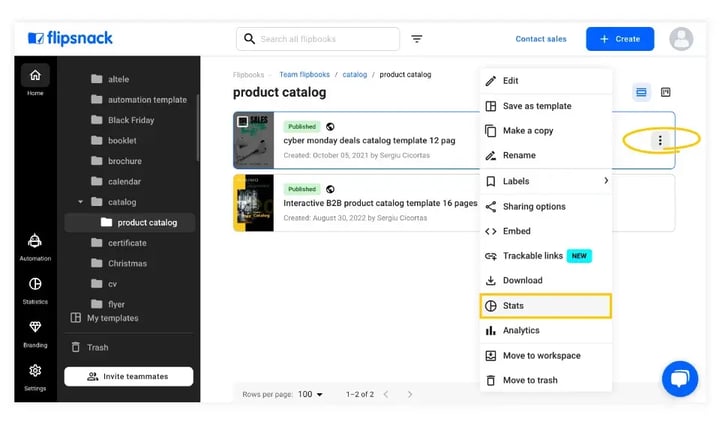Select Rename in the menu
Image resolution: width=720 pixels, height=424 pixels.
[x=546, y=155]
